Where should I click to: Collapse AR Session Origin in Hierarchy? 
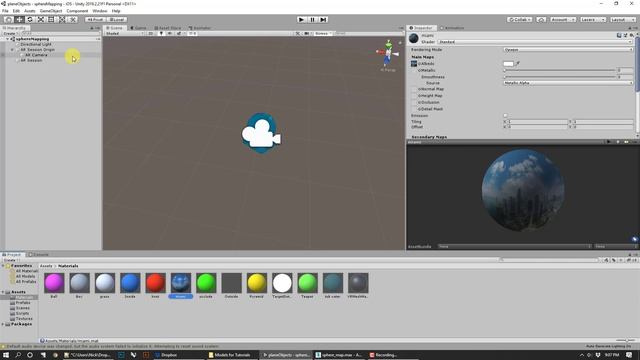click(x=12, y=49)
